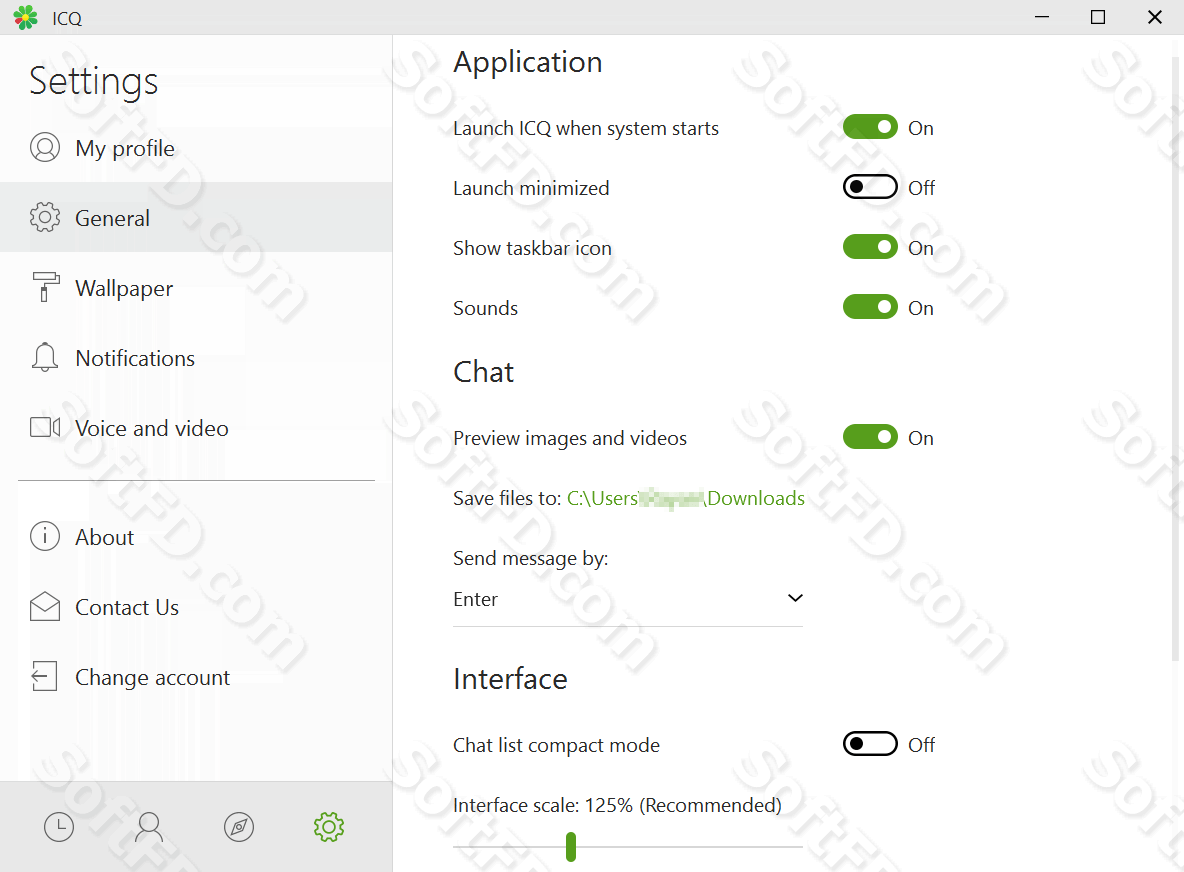Image resolution: width=1184 pixels, height=872 pixels.
Task: Click the Show taskbar icon label
Action: pyautogui.click(x=532, y=248)
